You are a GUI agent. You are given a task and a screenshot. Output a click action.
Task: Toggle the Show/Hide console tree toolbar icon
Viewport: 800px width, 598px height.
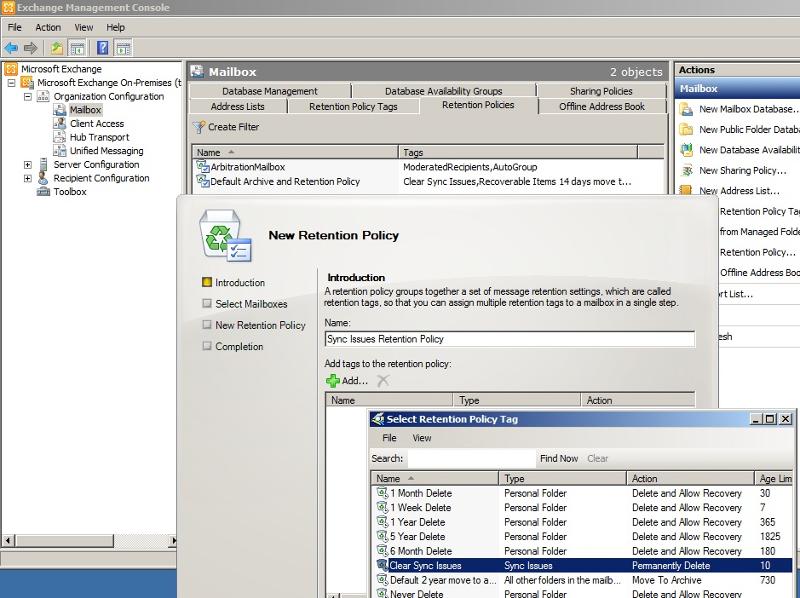(77, 47)
